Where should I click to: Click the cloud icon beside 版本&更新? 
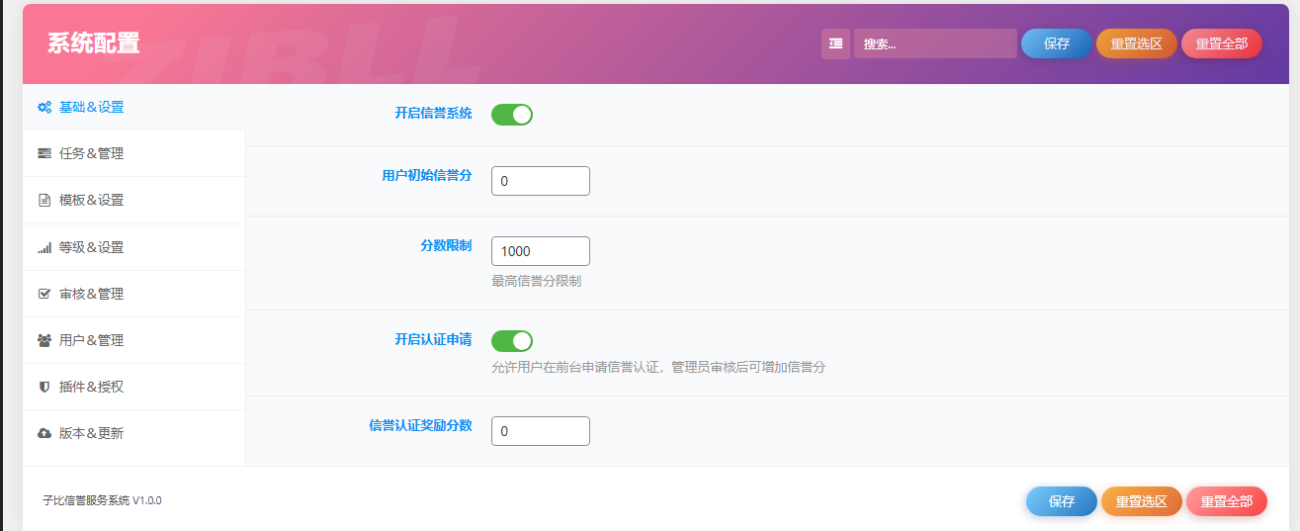[44, 434]
